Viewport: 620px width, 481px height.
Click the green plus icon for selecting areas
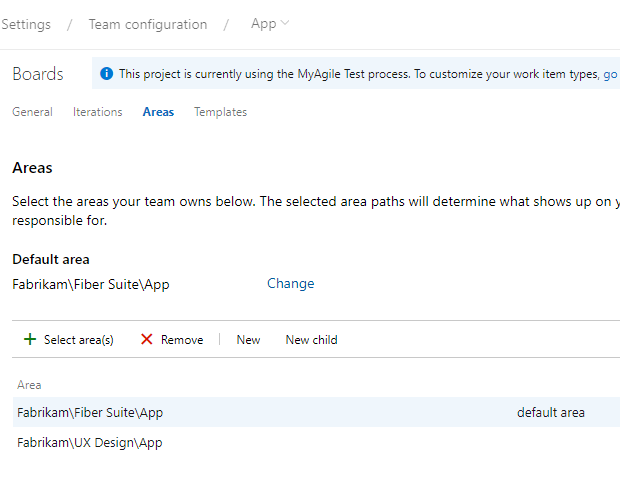pyautogui.click(x=30, y=340)
